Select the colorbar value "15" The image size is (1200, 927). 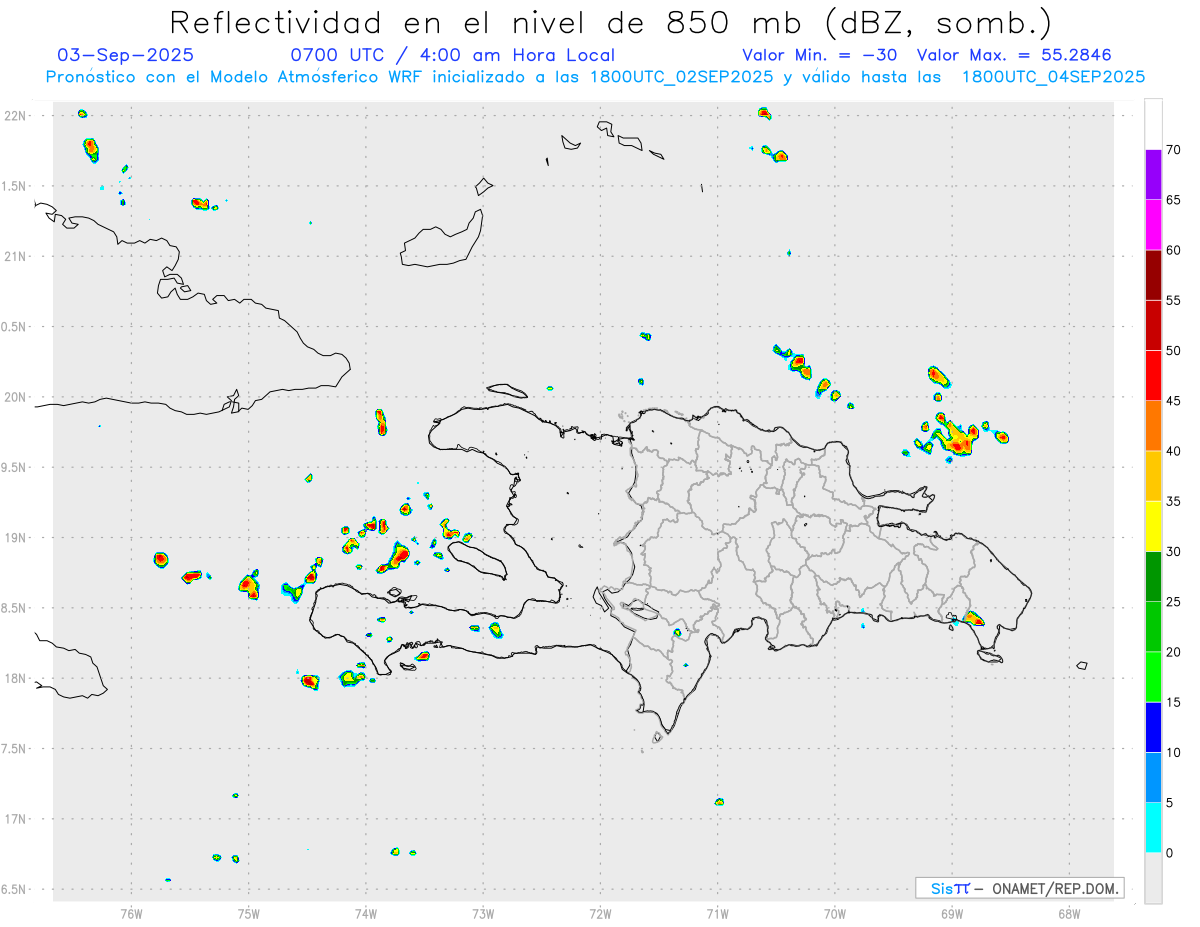pos(1174,702)
